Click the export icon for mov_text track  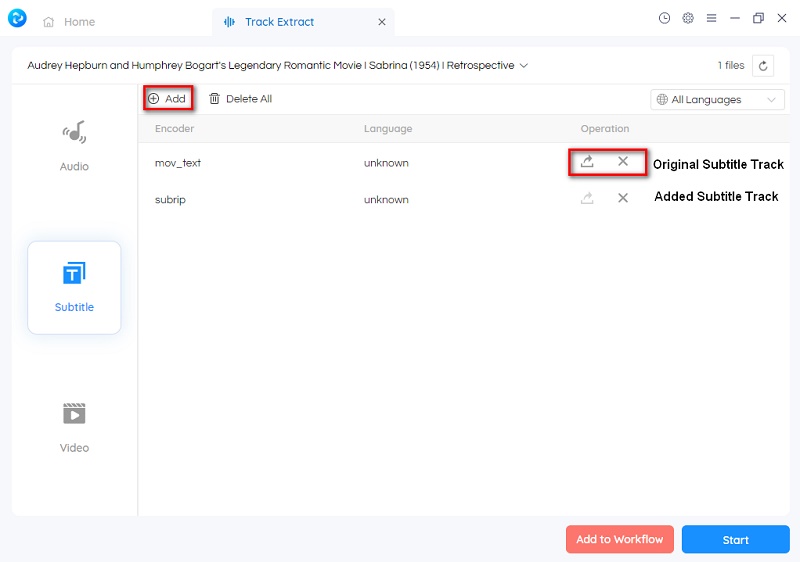(588, 162)
